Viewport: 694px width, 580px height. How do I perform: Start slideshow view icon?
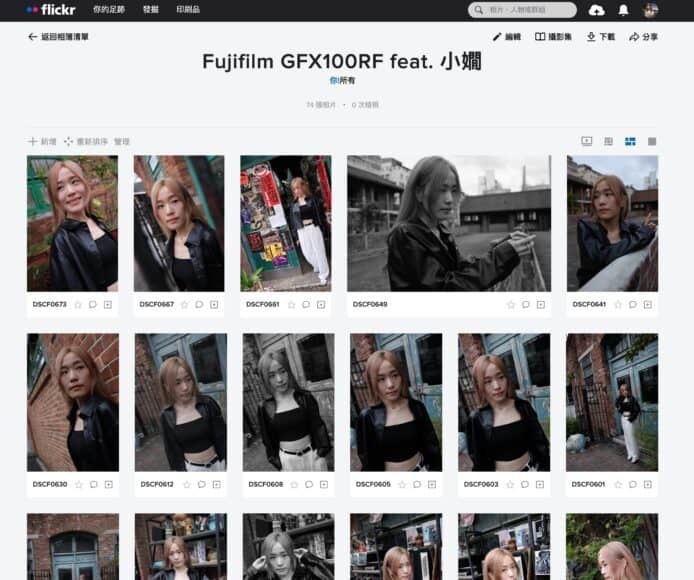(587, 141)
